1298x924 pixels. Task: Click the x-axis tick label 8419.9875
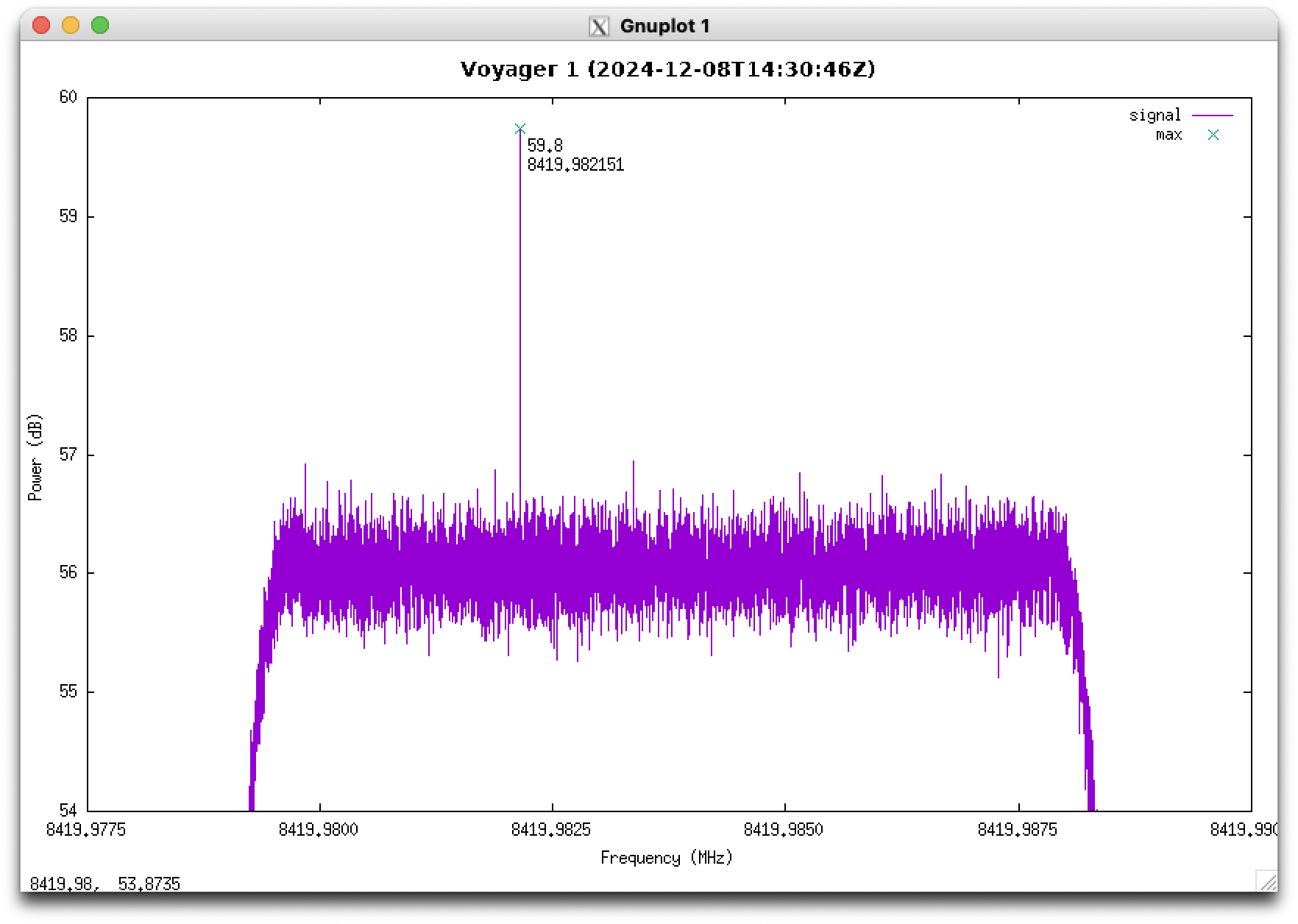(1018, 830)
